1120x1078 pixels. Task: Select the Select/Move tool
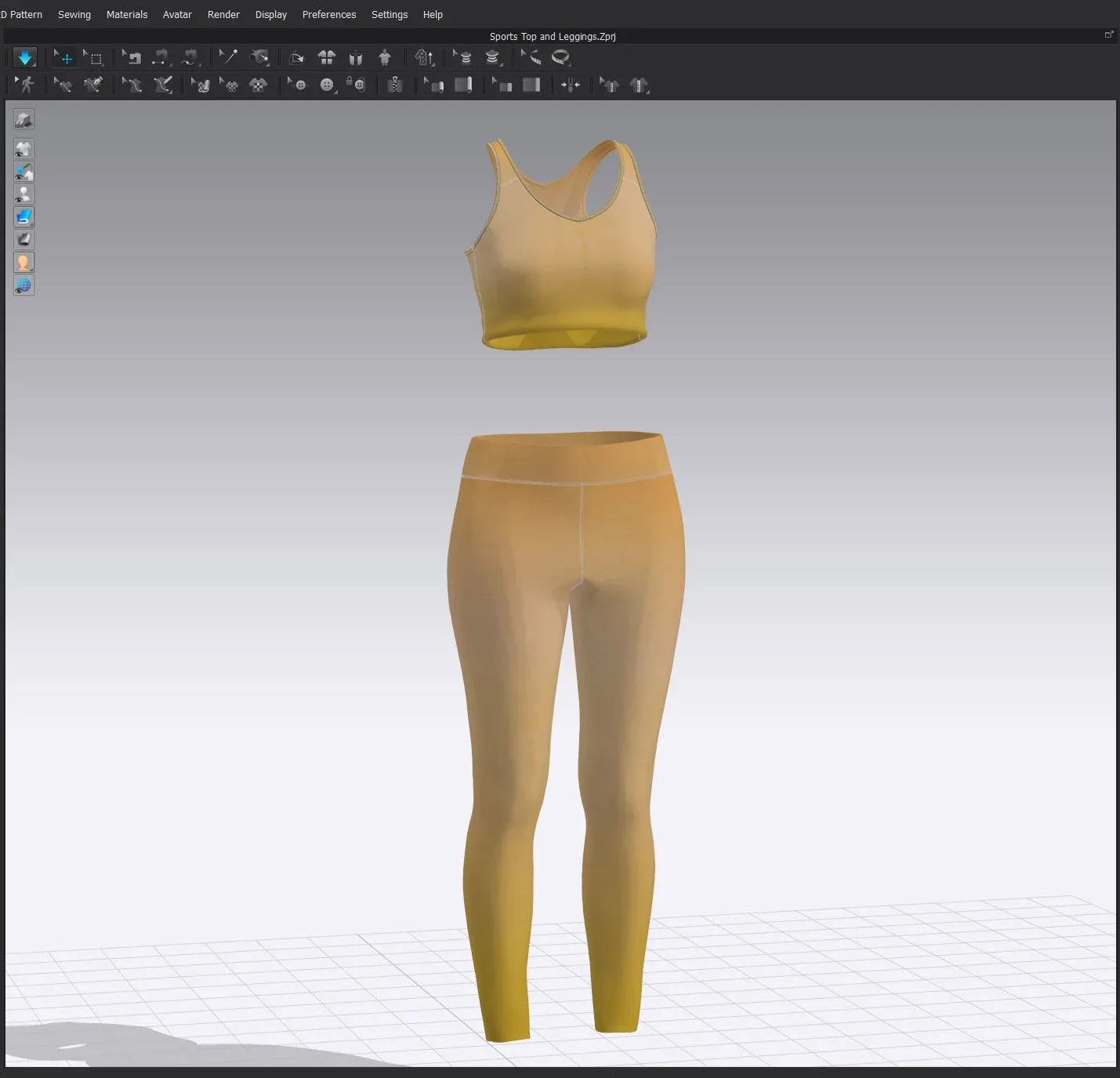pos(63,57)
